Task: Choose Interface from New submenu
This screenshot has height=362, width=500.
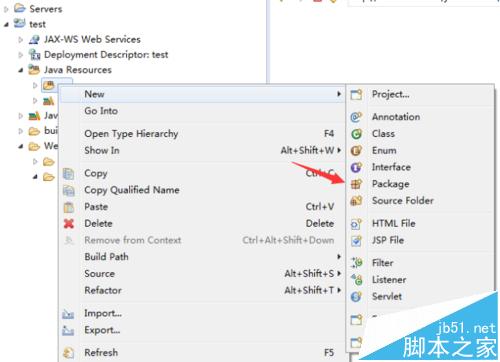Action: click(x=420, y=167)
